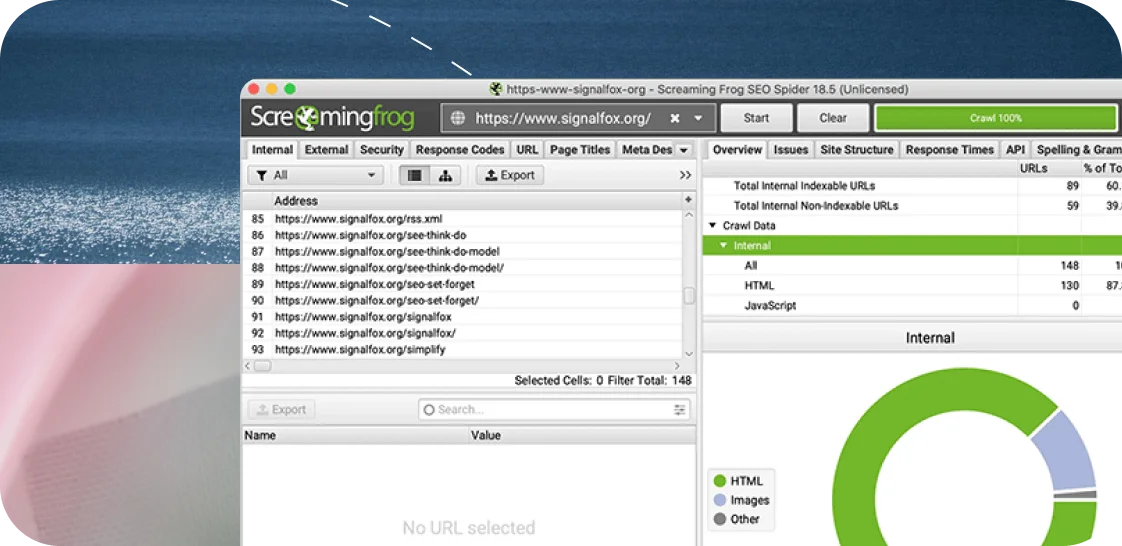Switch to list view mode
Screen dimensions: 1122x546
pos(414,175)
